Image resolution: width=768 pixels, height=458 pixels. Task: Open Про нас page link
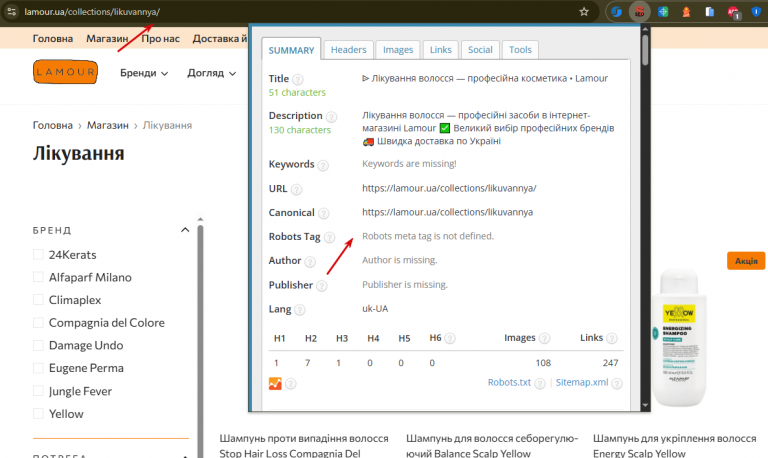point(160,38)
